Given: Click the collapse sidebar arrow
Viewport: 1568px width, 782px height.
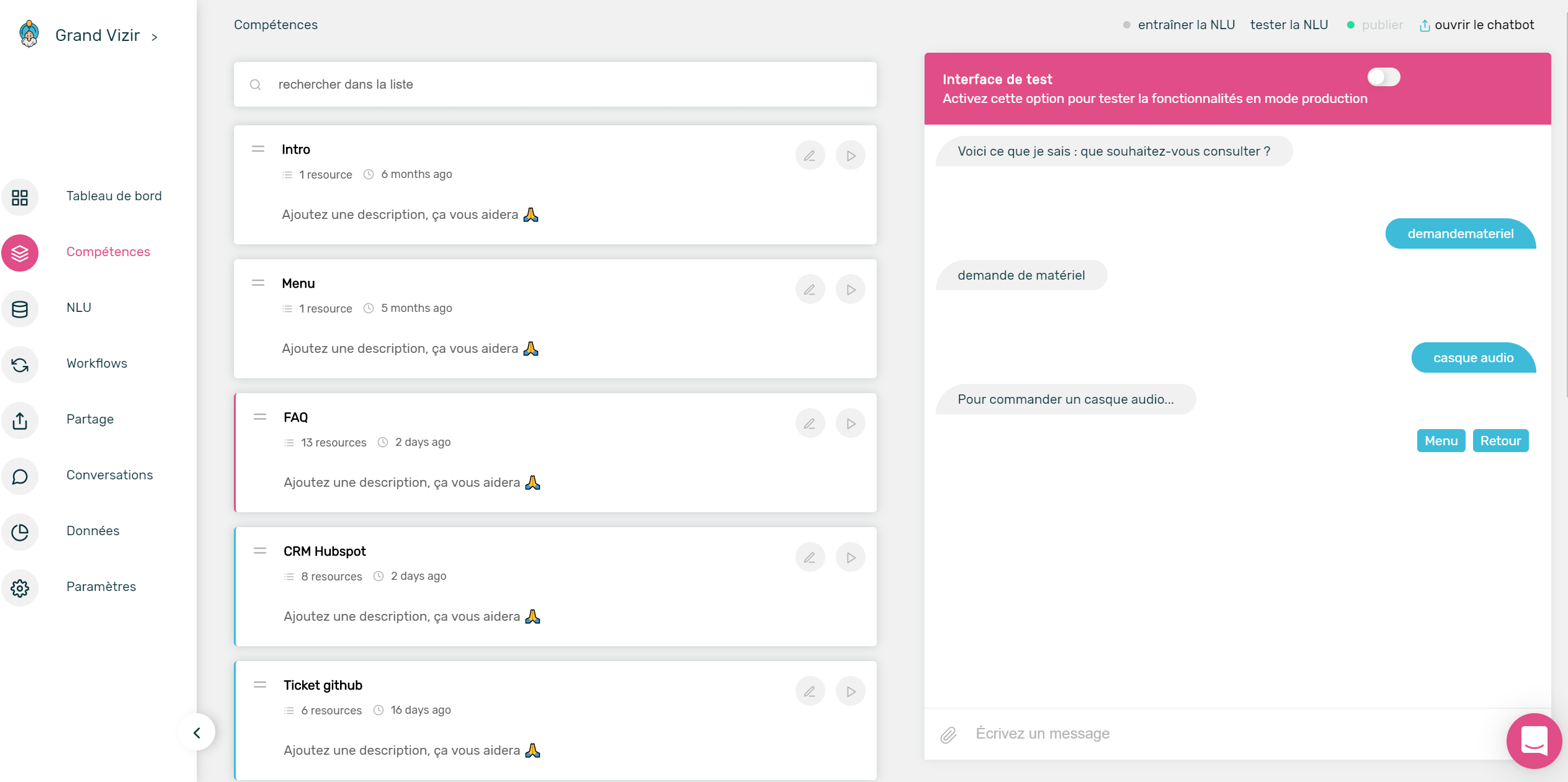Looking at the screenshot, I should point(197,732).
